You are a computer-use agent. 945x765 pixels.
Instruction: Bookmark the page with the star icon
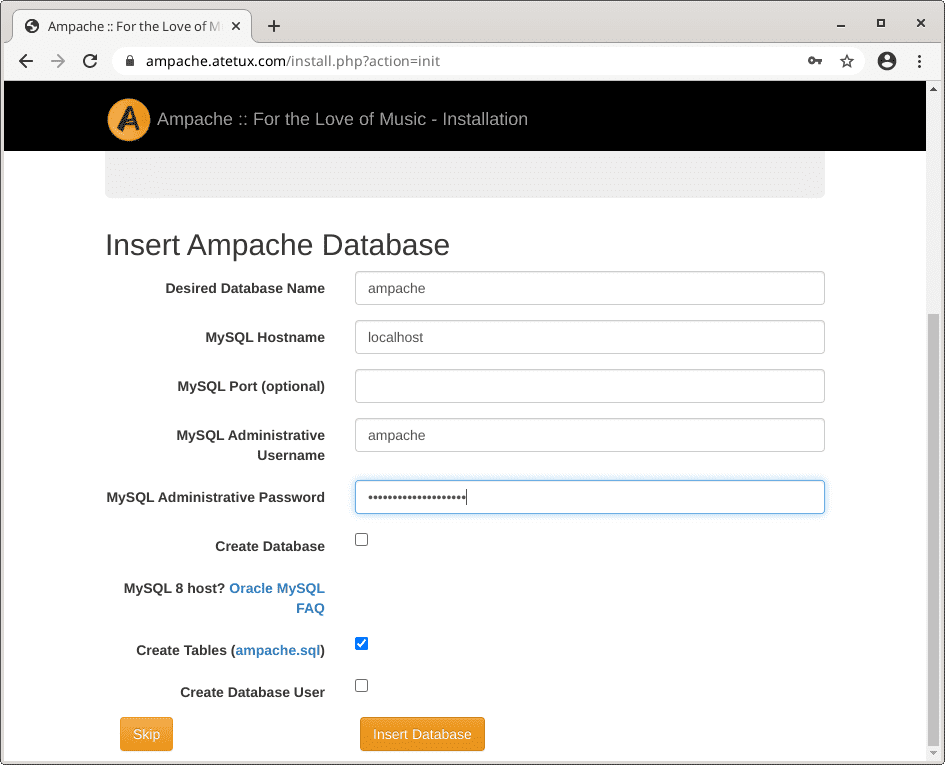[x=847, y=61]
